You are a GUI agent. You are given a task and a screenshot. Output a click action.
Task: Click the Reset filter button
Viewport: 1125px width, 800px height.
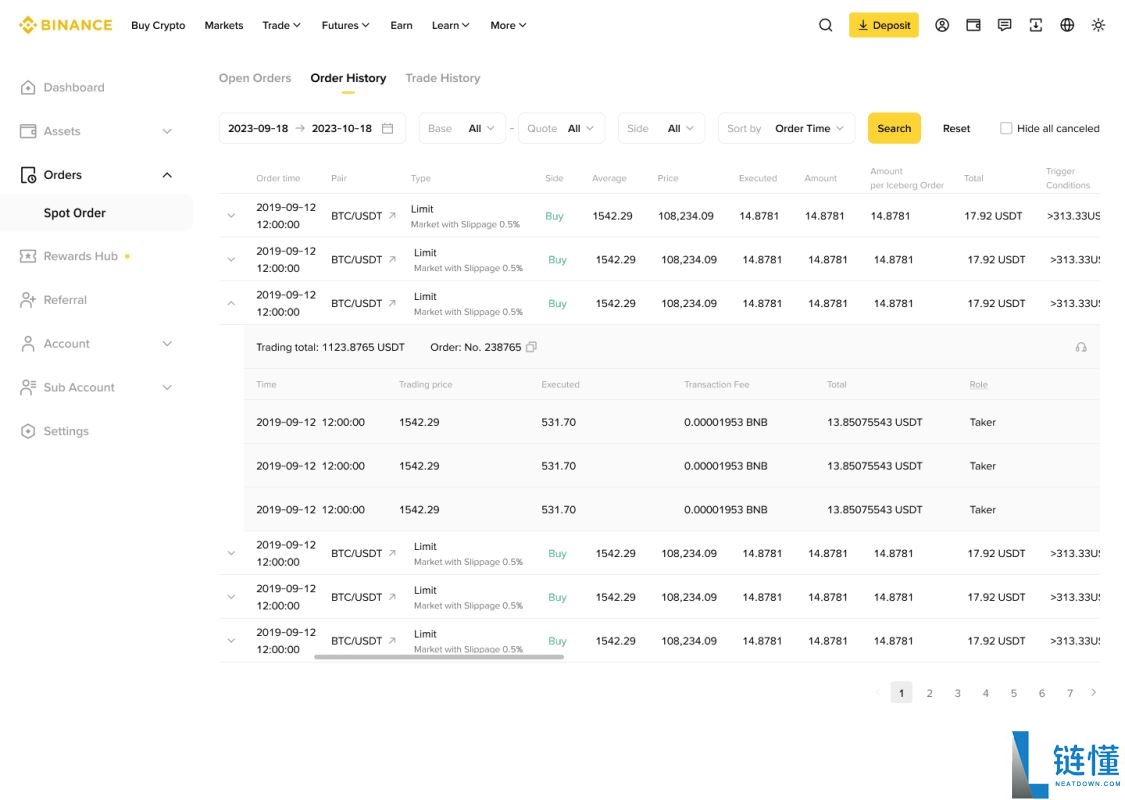[956, 128]
